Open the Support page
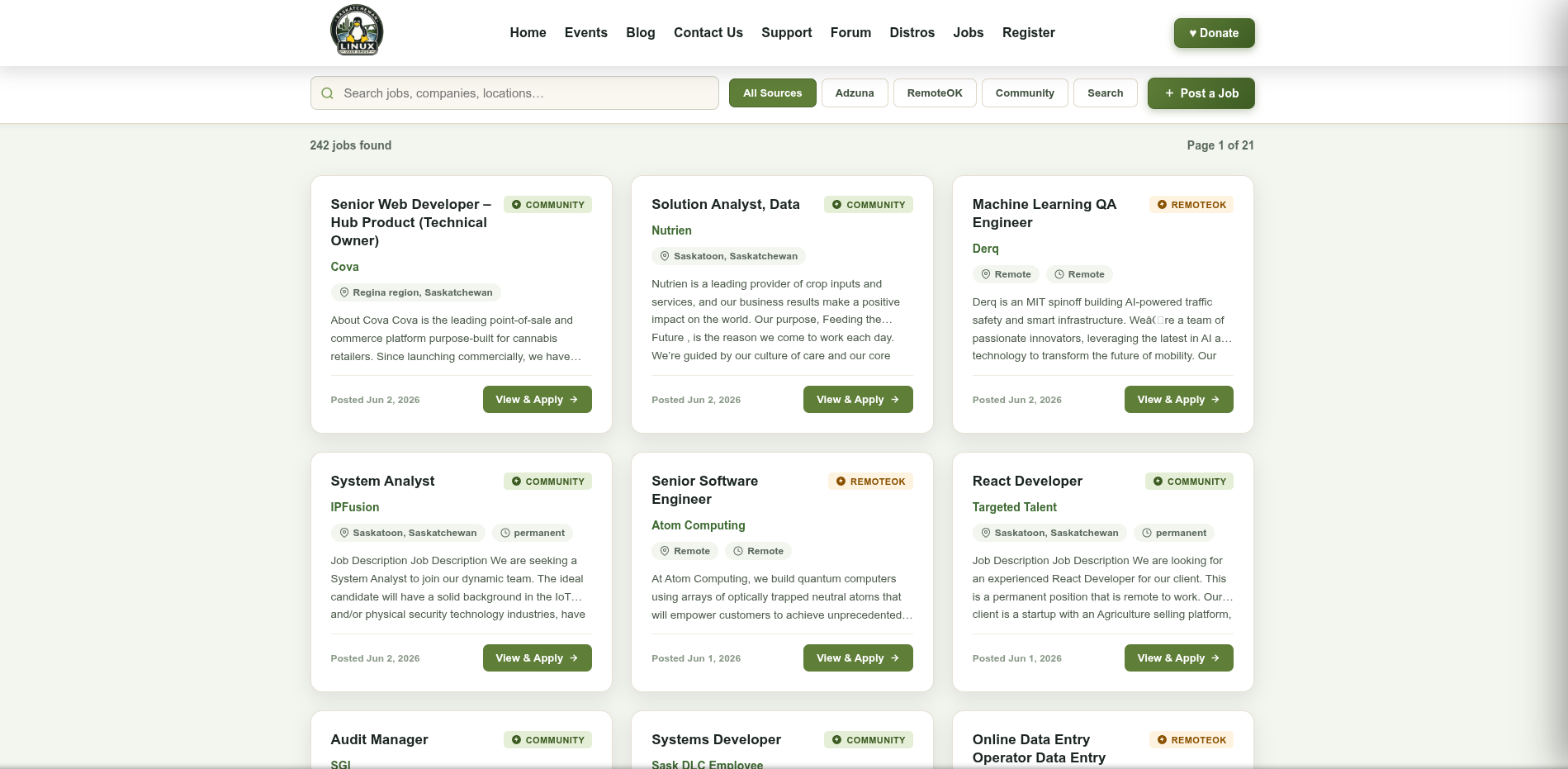The height and width of the screenshot is (769, 1568). coord(787,33)
